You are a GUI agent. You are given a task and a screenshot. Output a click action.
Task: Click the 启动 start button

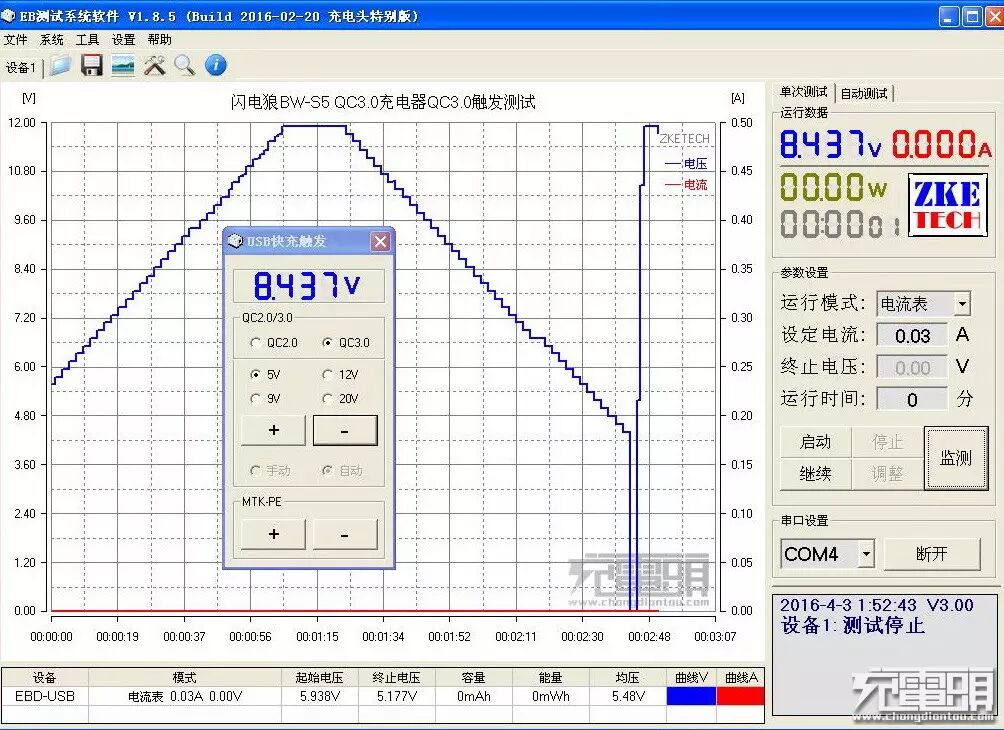click(x=816, y=442)
